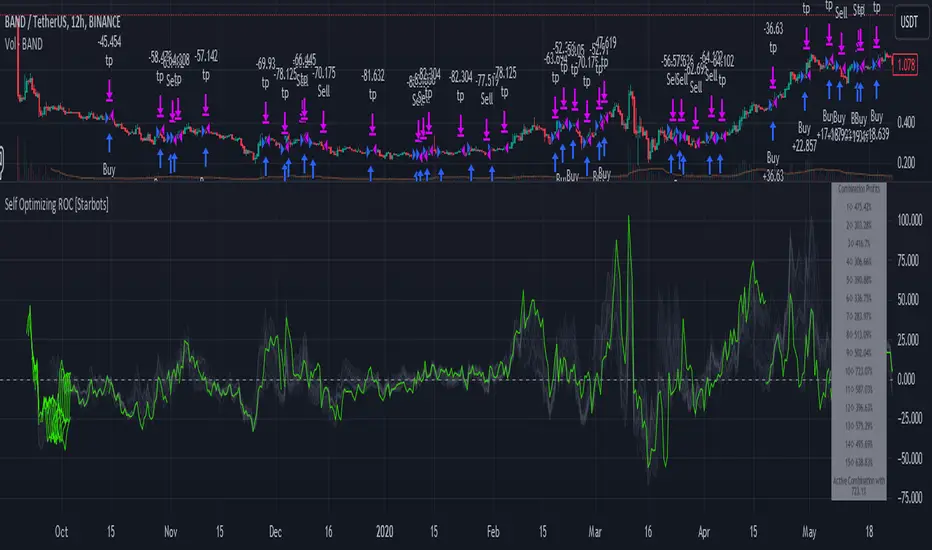Click the blue arrow above Buy +36.63
The width and height of the screenshot is (932, 550).
point(772,130)
